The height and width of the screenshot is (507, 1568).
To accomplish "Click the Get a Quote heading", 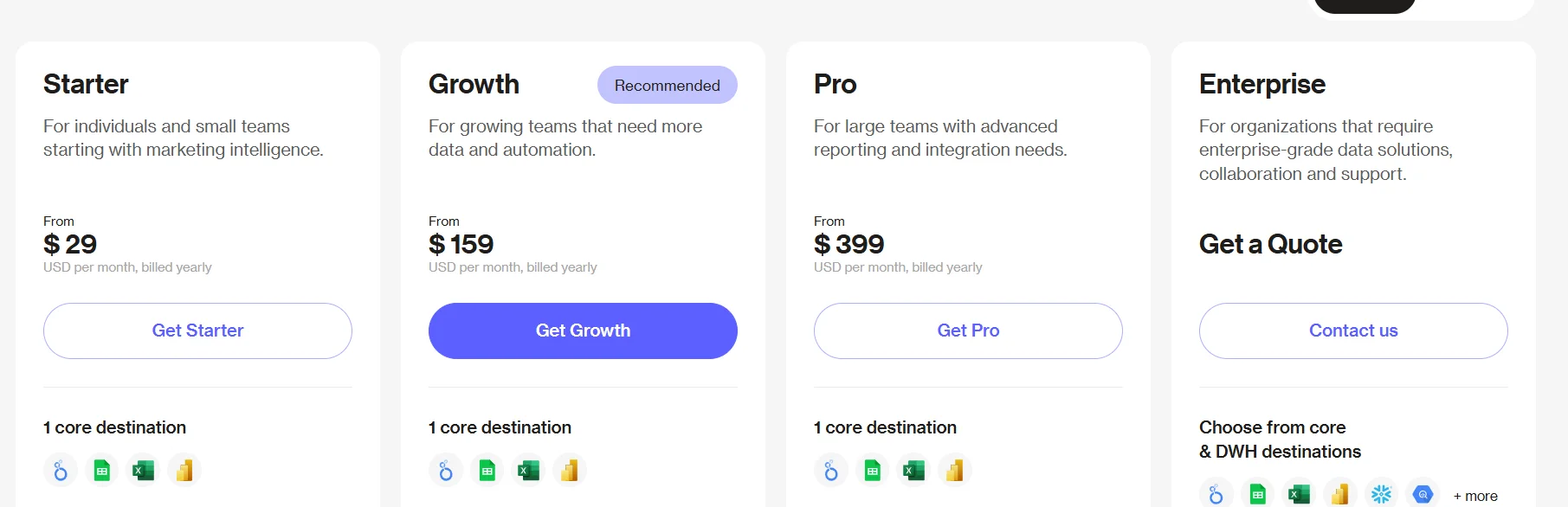I will click(x=1270, y=244).
